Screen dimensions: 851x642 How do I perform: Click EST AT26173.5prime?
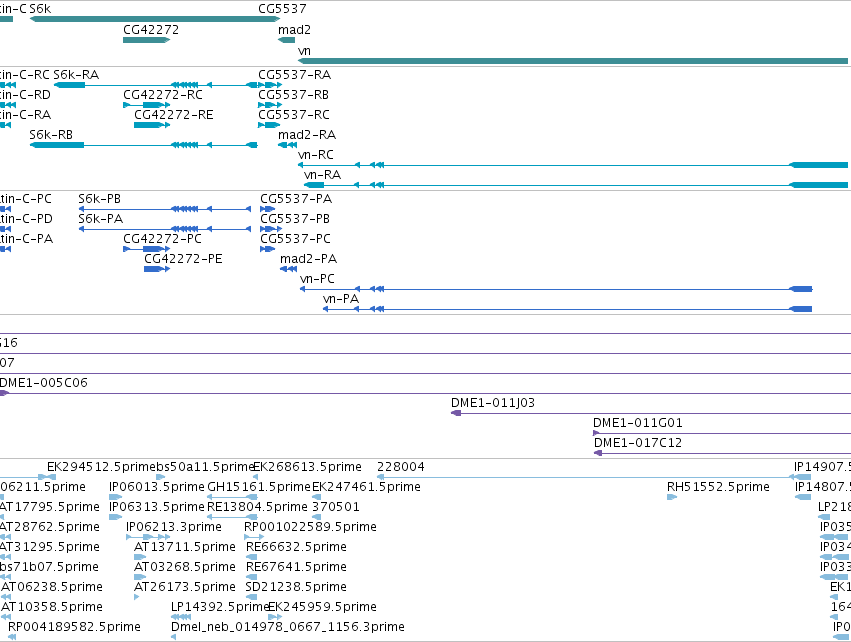pyautogui.click(x=137, y=597)
